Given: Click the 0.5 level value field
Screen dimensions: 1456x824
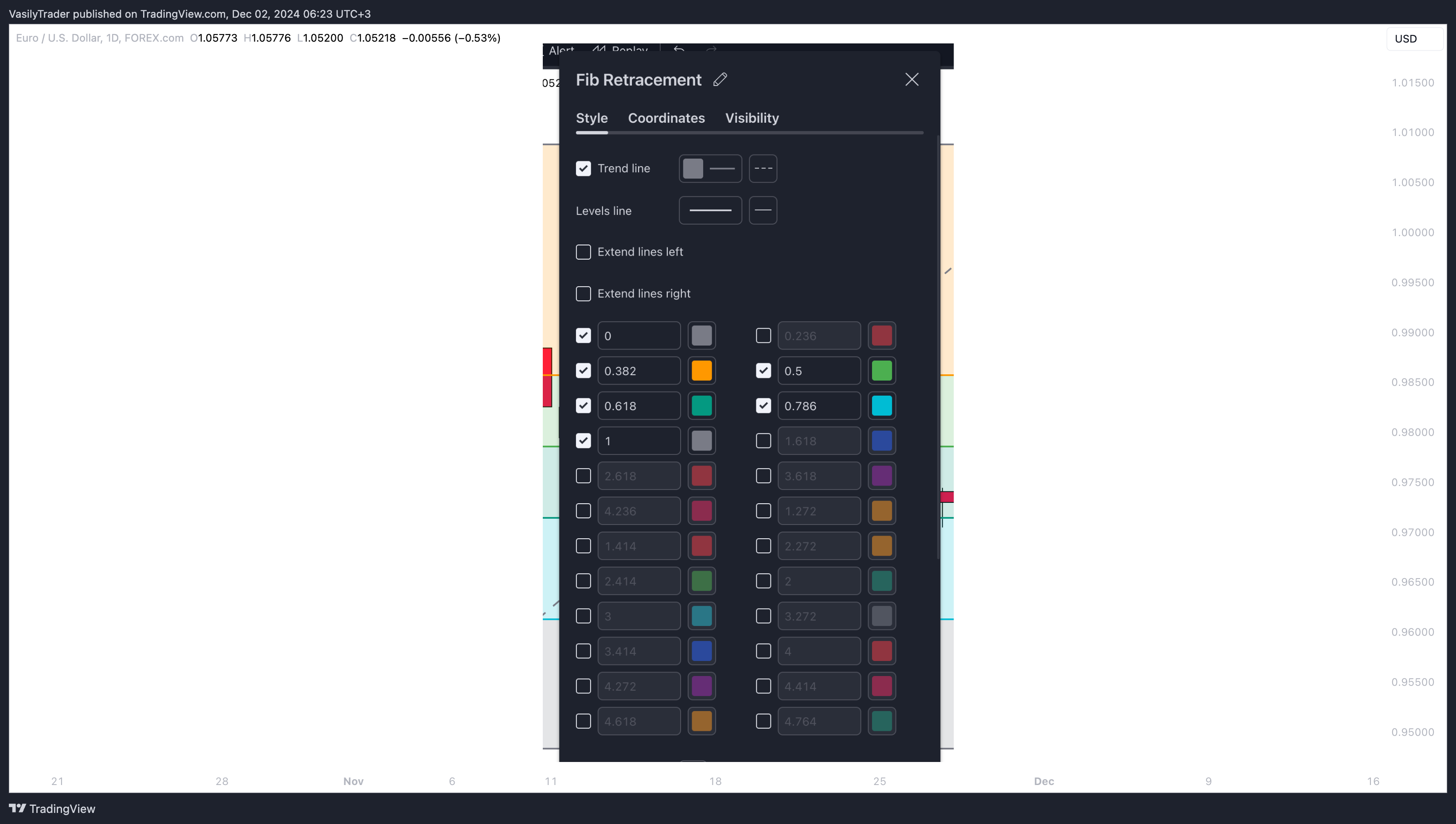Looking at the screenshot, I should (x=819, y=371).
